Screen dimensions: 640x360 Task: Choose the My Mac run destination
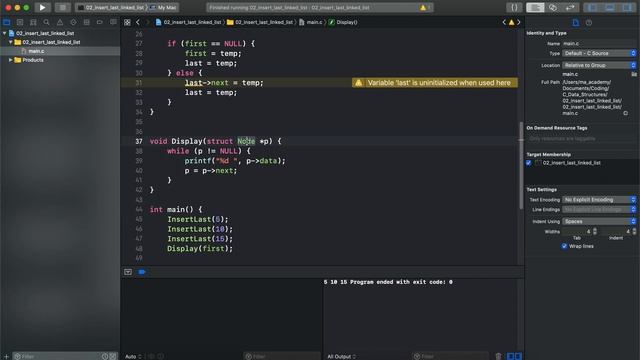tap(163, 7)
